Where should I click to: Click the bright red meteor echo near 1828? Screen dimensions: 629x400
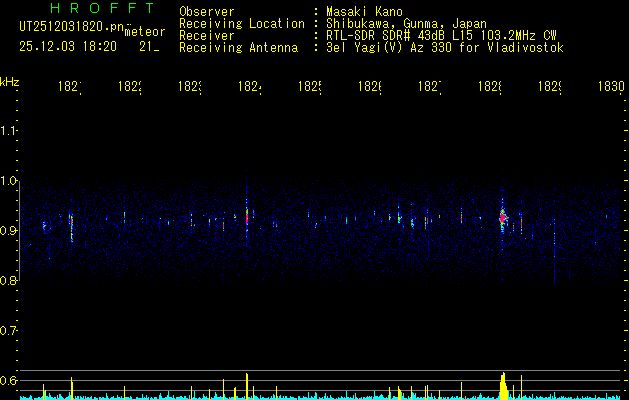pos(503,218)
